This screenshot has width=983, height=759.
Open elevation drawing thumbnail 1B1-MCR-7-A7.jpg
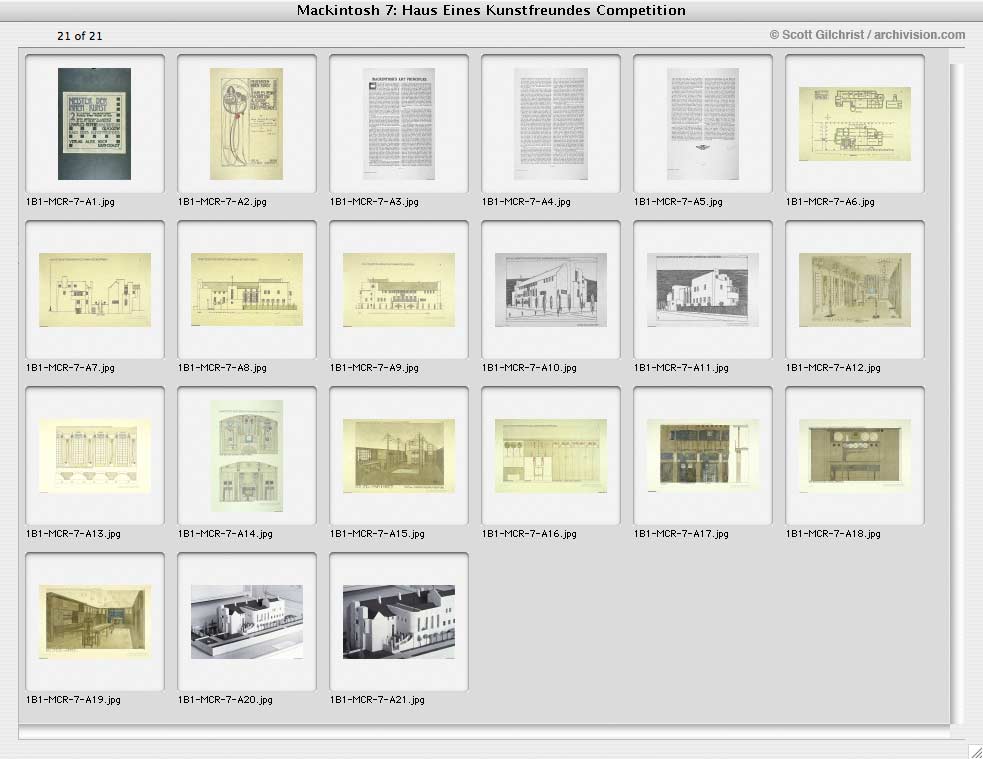tap(95, 290)
